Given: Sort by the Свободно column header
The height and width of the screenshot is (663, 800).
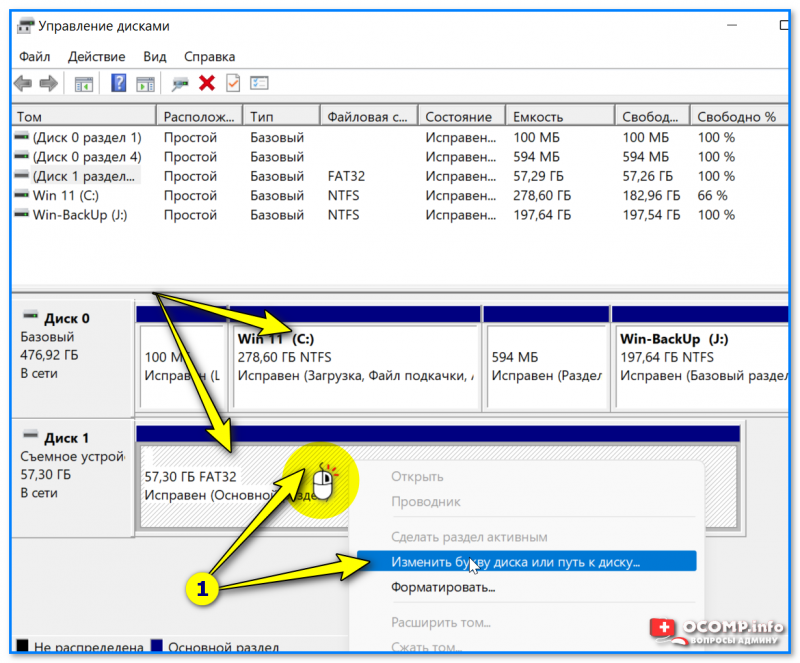Looking at the screenshot, I should (653, 116).
